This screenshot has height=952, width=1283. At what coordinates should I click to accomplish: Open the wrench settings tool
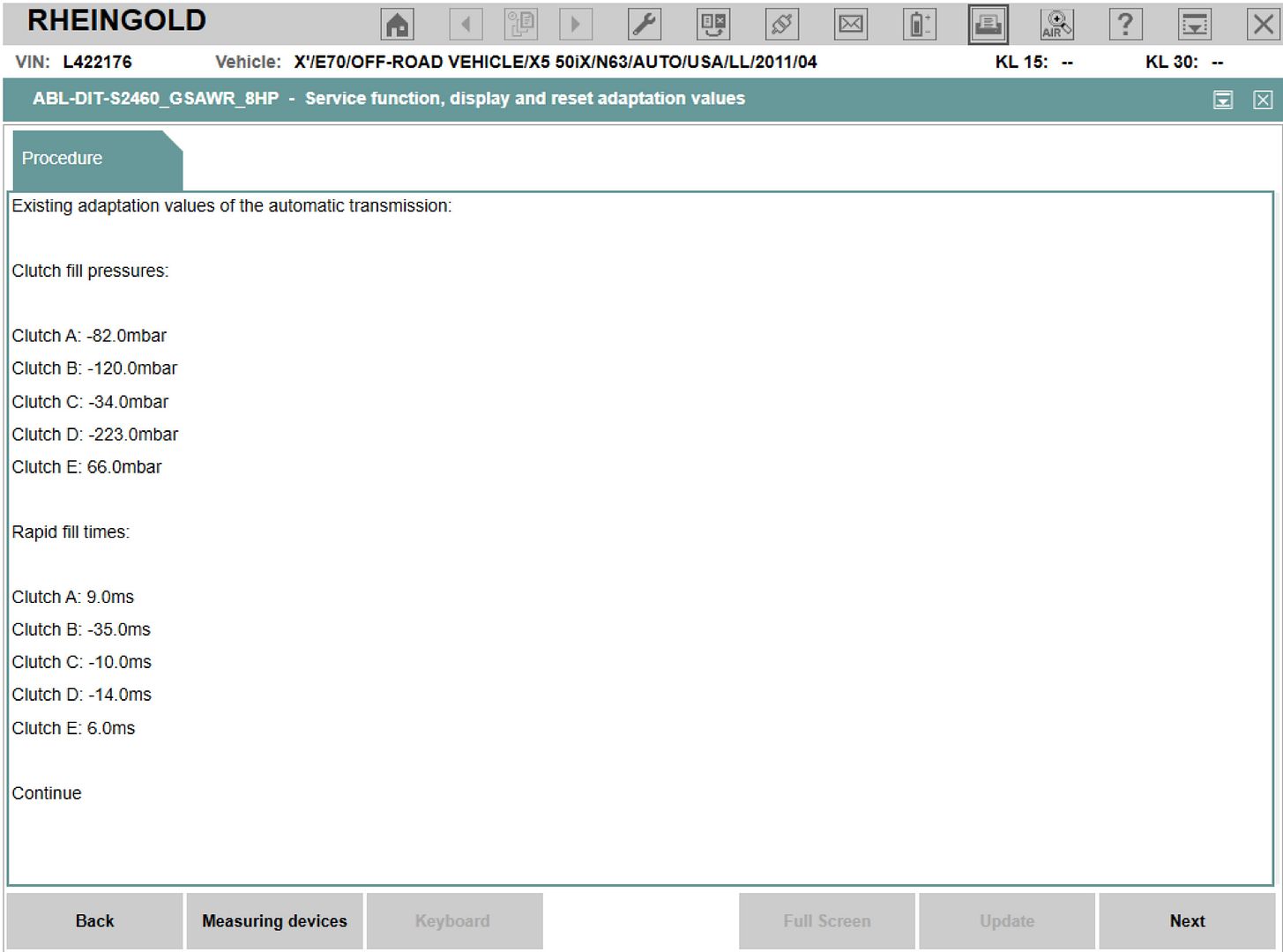point(645,24)
